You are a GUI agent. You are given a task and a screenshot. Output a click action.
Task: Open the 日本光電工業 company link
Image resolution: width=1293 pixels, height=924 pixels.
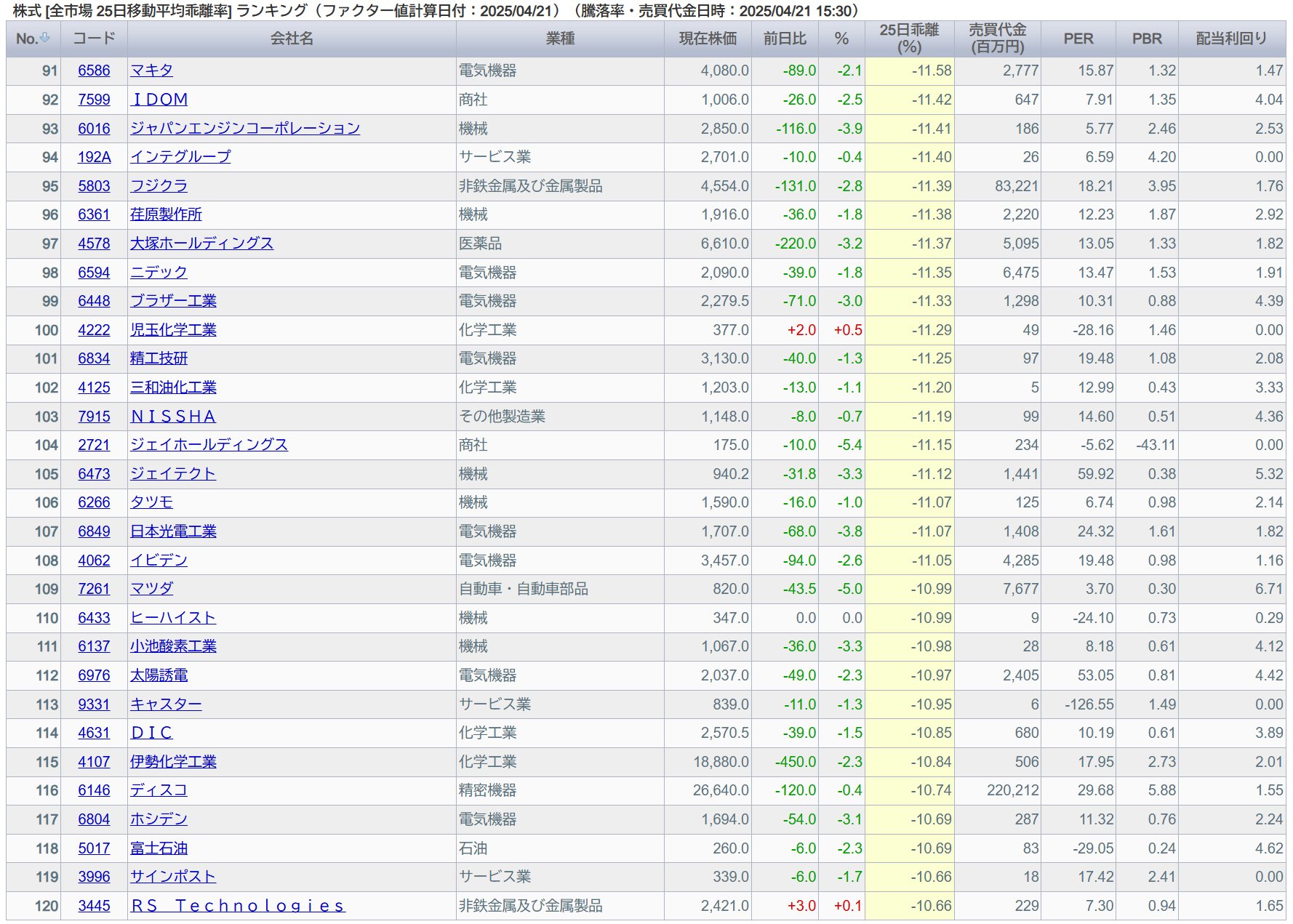point(173,531)
